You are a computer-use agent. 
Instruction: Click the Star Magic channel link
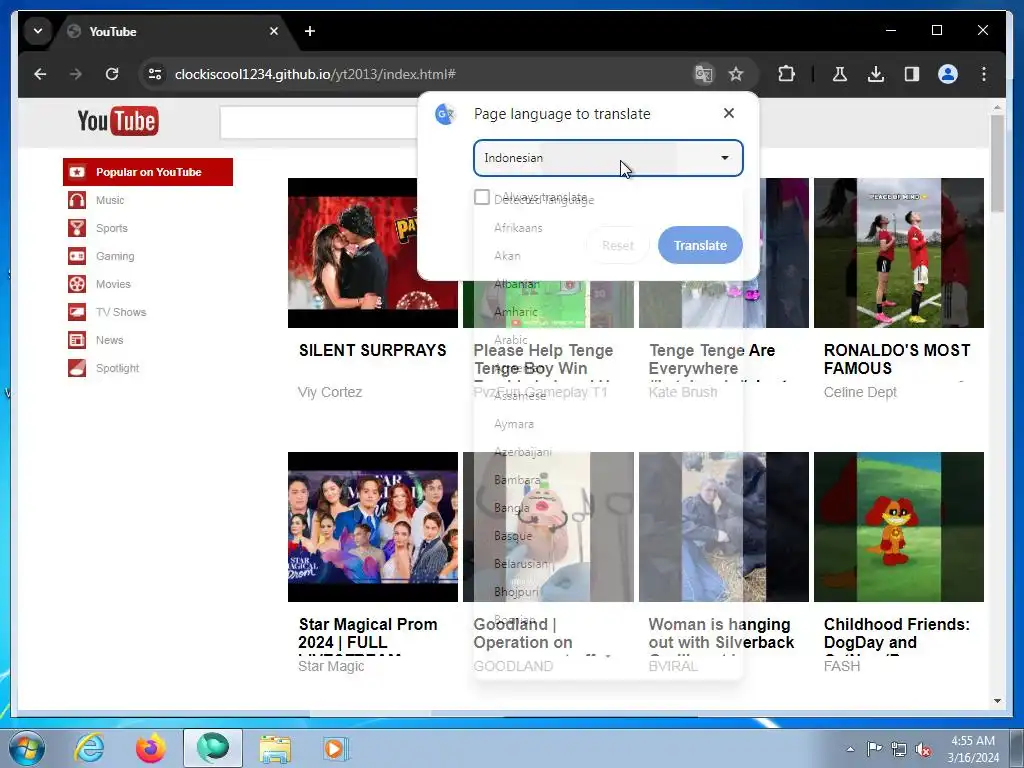331,666
